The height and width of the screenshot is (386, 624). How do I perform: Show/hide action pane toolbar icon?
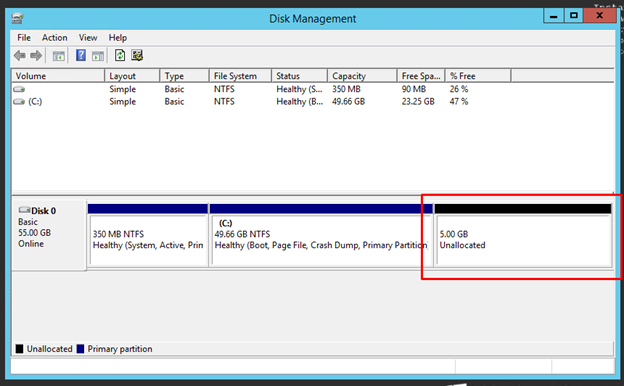pyautogui.click(x=98, y=56)
